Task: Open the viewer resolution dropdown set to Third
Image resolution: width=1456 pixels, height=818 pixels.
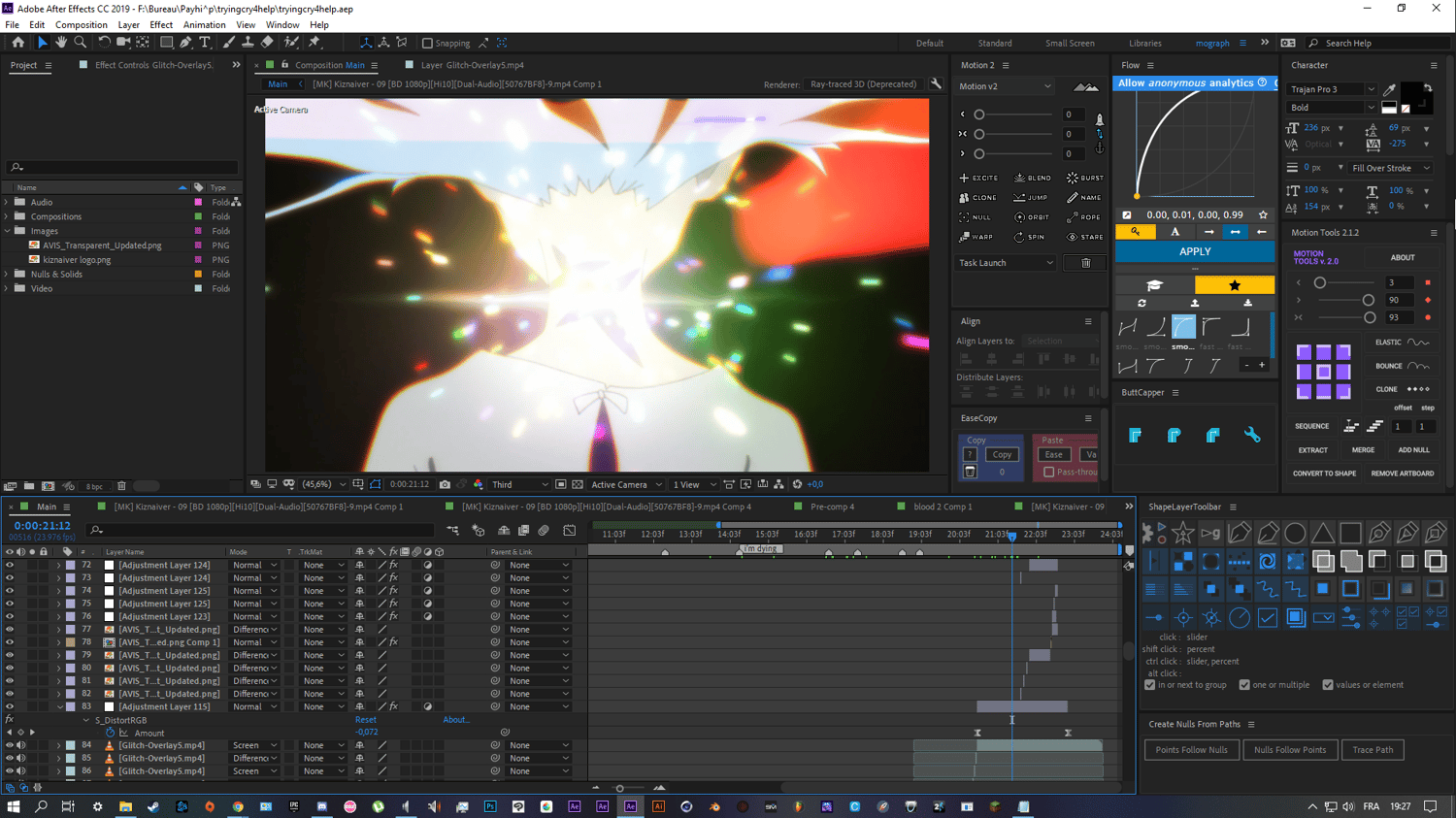Action: pyautogui.click(x=520, y=484)
